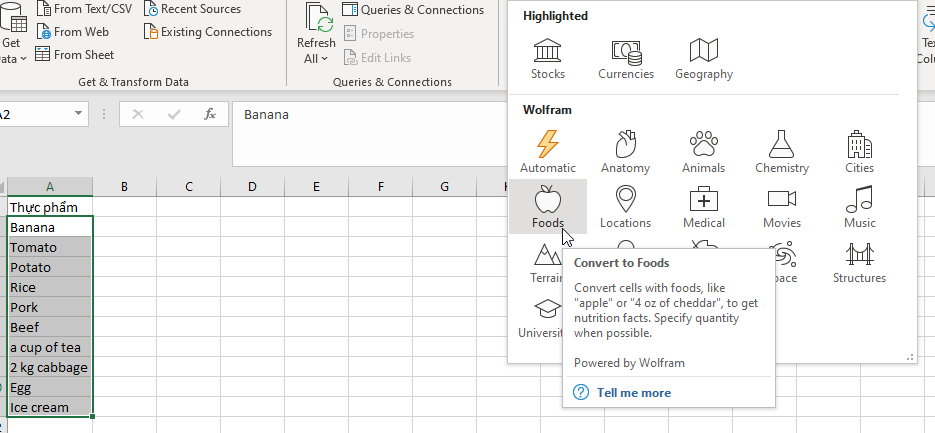Open Existing Connections

[208, 32]
